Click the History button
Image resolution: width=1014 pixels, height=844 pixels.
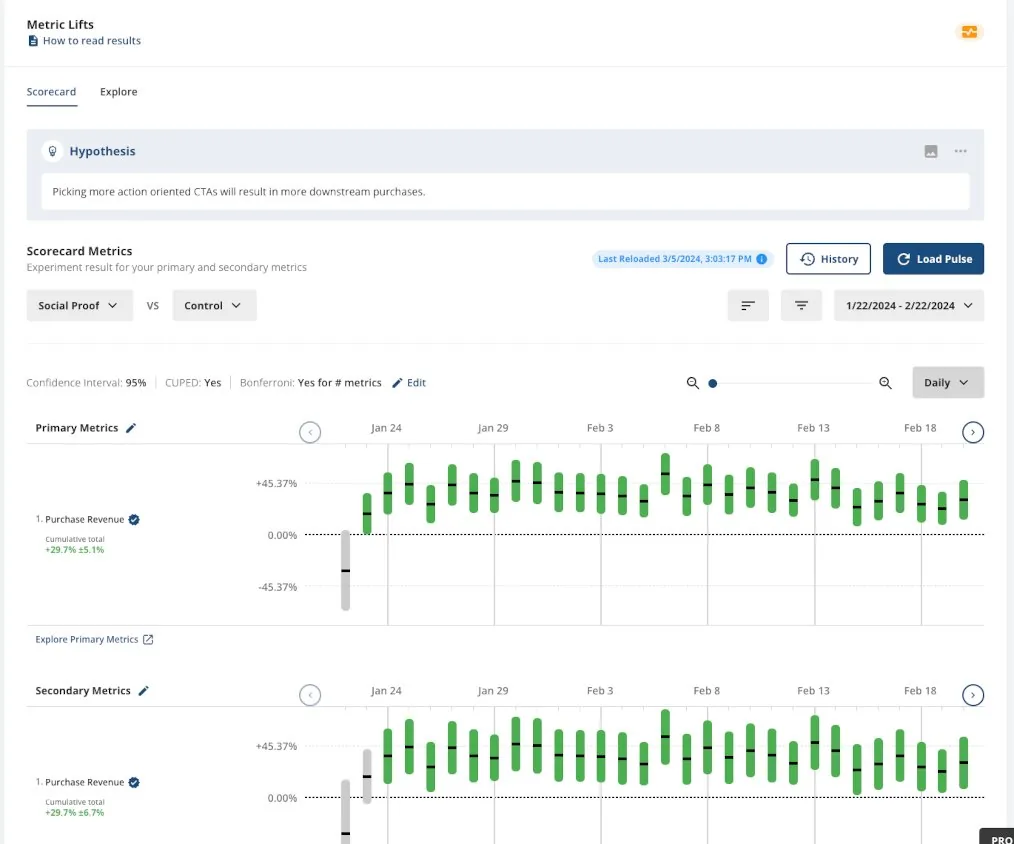point(828,259)
